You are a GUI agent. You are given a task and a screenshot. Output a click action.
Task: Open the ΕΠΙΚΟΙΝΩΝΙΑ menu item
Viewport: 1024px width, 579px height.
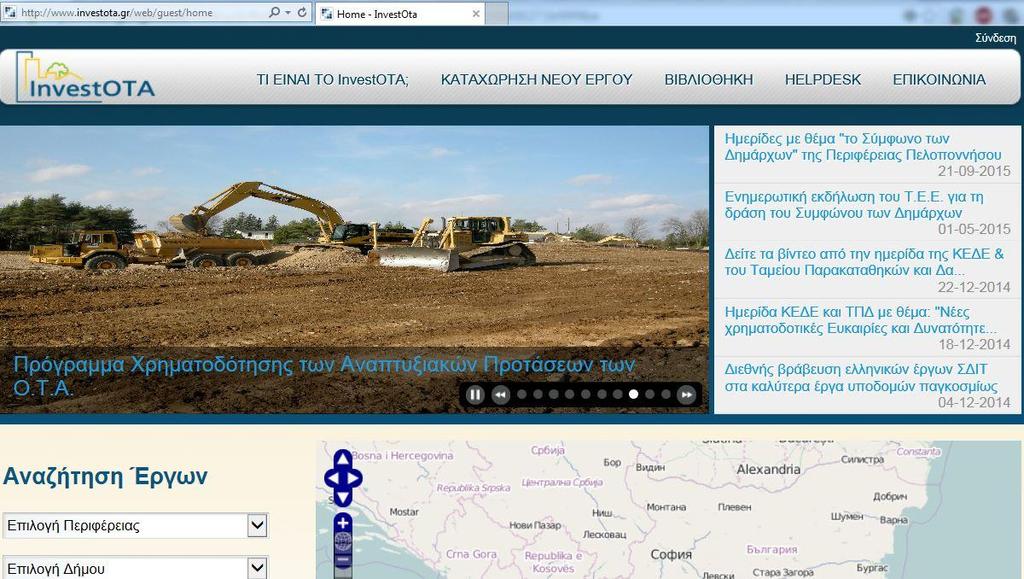pyautogui.click(x=939, y=80)
